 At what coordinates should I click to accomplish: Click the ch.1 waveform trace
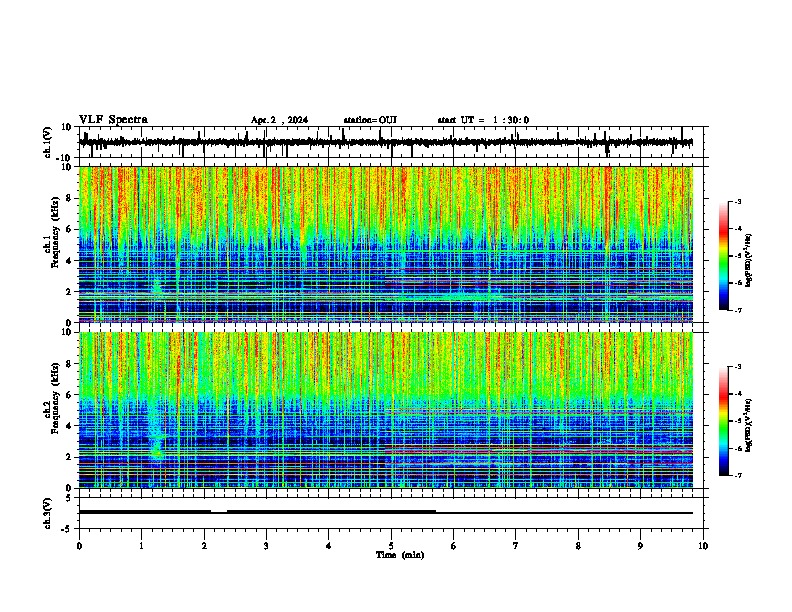pyautogui.click(x=386, y=142)
